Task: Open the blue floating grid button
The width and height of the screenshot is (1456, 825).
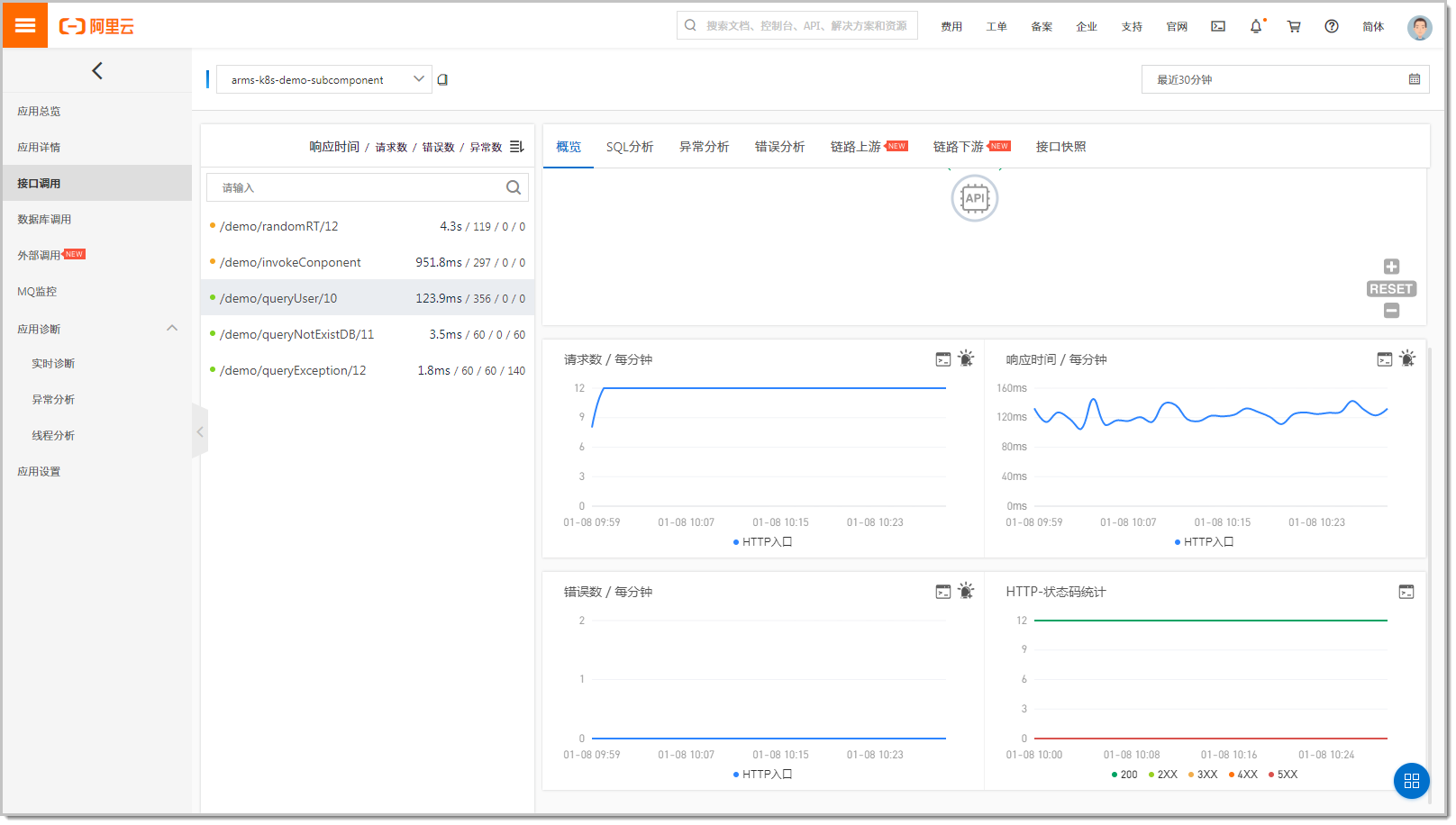Action: pos(1412,781)
